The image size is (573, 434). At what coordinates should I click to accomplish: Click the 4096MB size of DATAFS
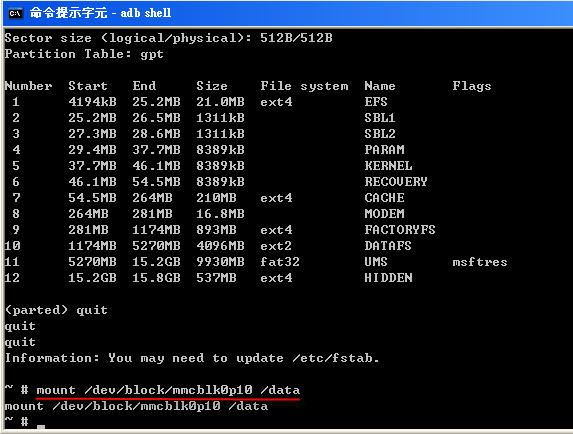pyautogui.click(x=220, y=246)
